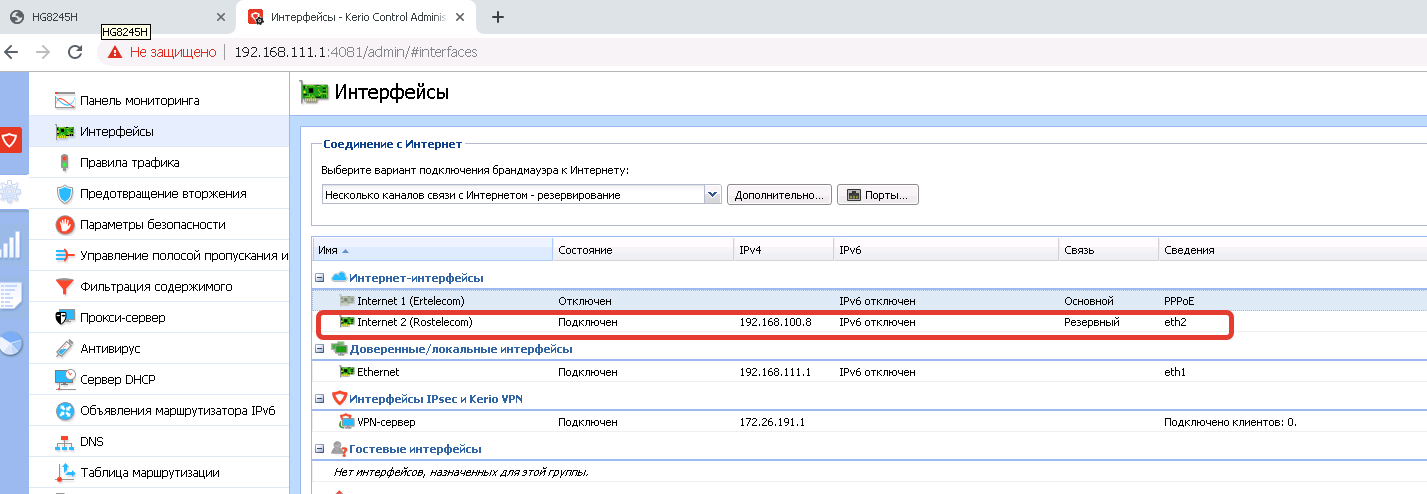Click the IPv6 column header

(946, 250)
